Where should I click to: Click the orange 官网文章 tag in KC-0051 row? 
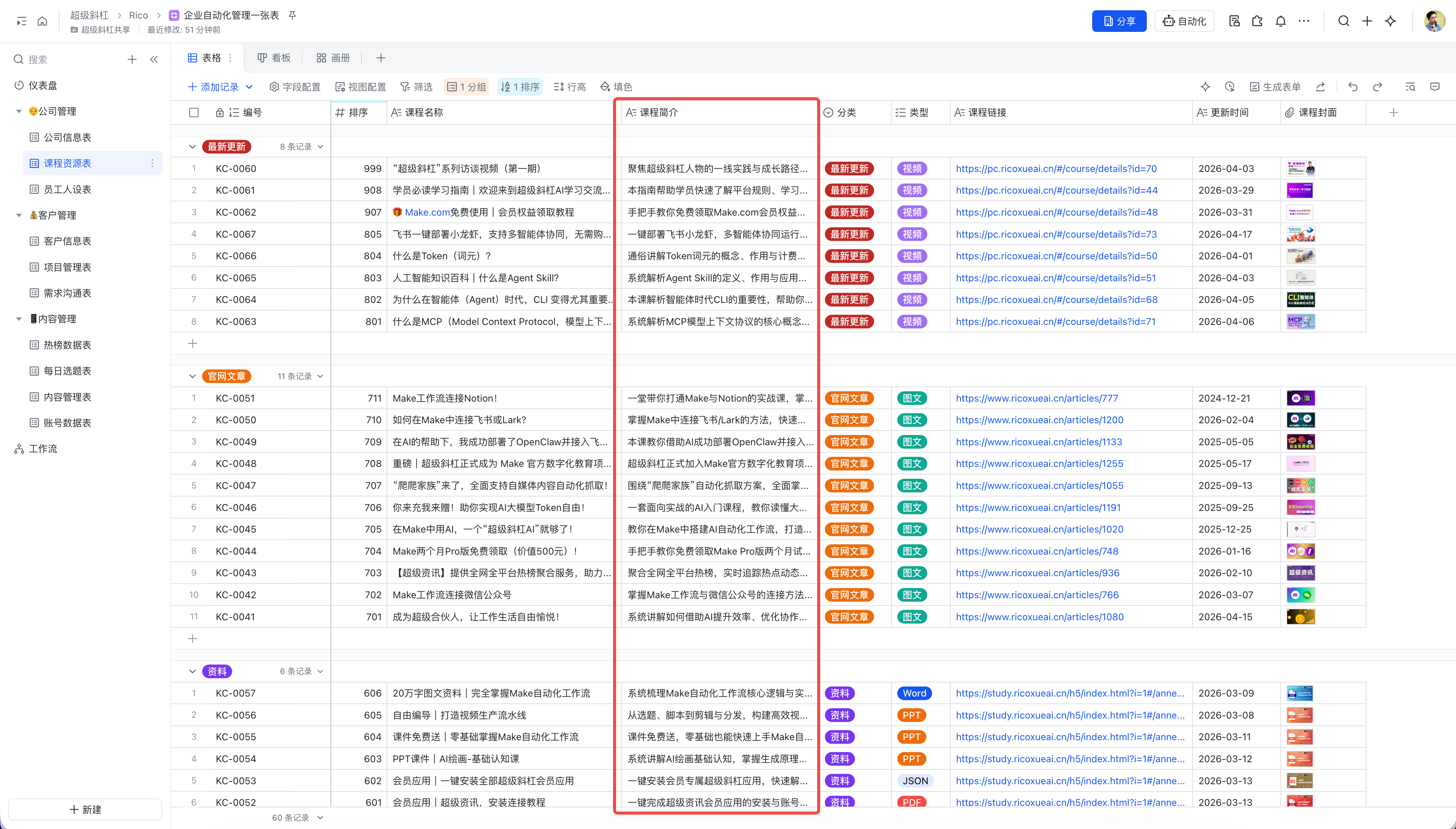pyautogui.click(x=849, y=399)
